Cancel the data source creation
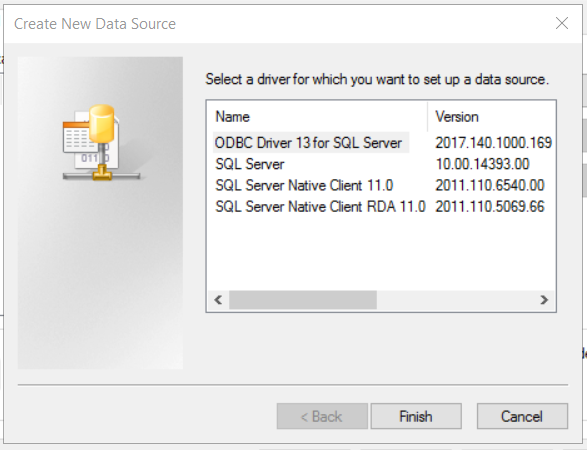 522,416
